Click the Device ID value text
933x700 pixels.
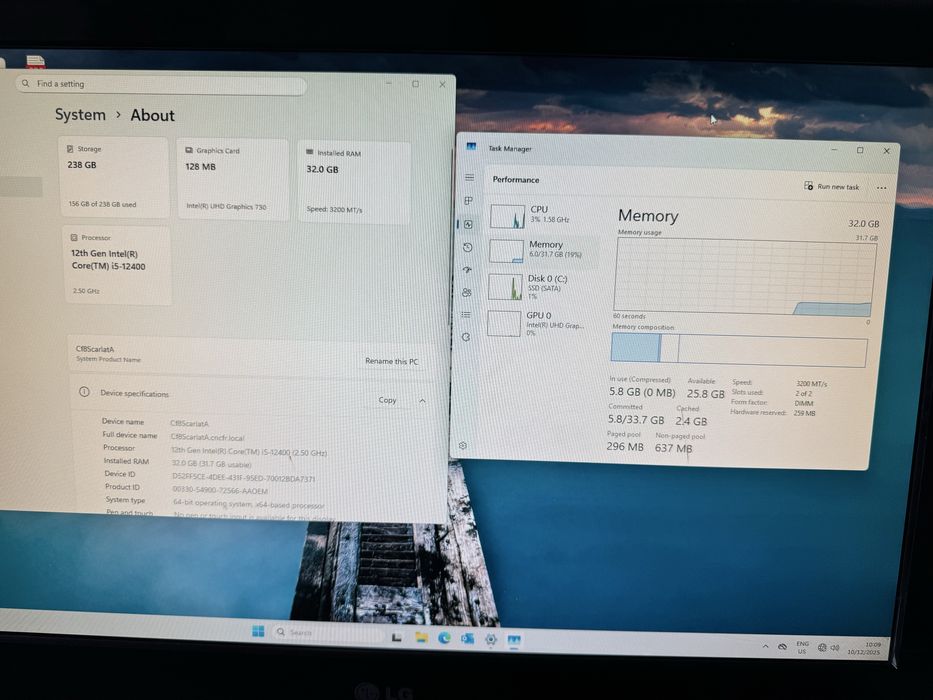(243, 478)
